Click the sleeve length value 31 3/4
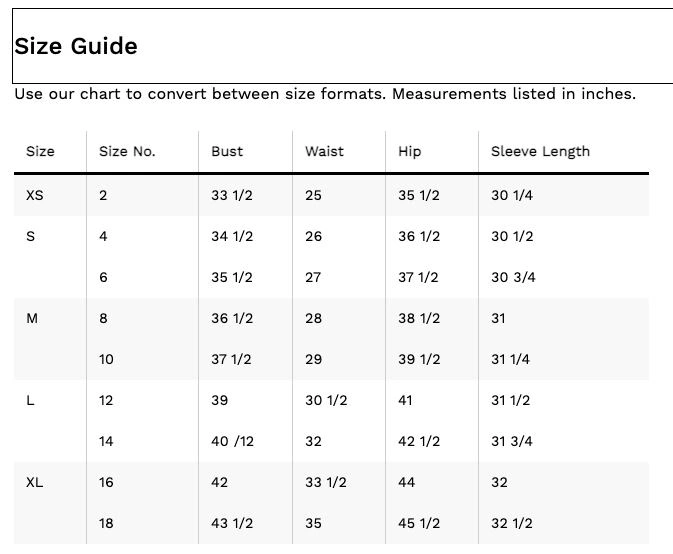This screenshot has width=673, height=554. pos(512,442)
